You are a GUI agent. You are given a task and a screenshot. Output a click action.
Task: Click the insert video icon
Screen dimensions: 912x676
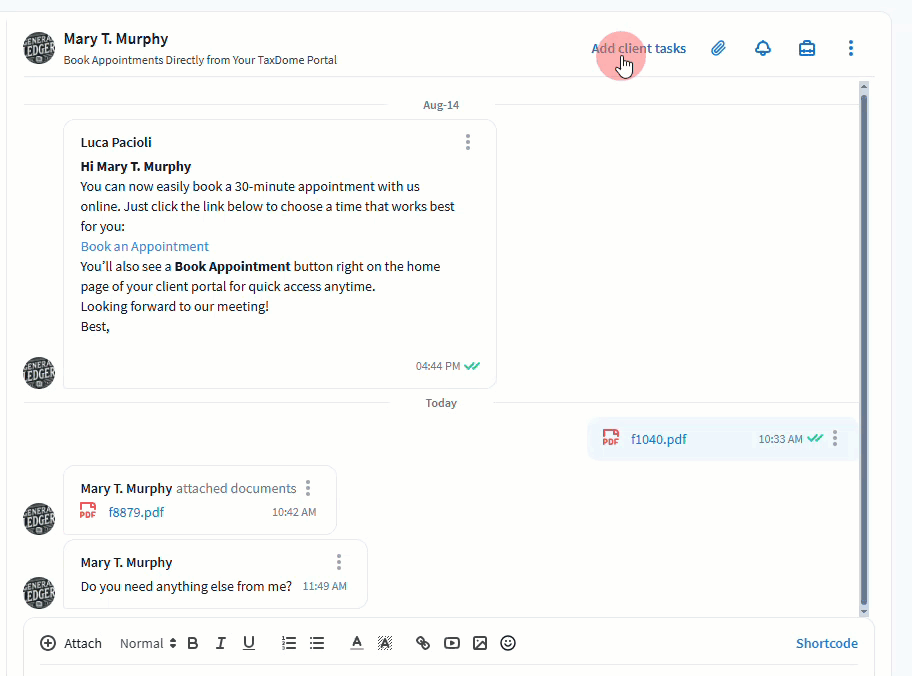point(452,643)
